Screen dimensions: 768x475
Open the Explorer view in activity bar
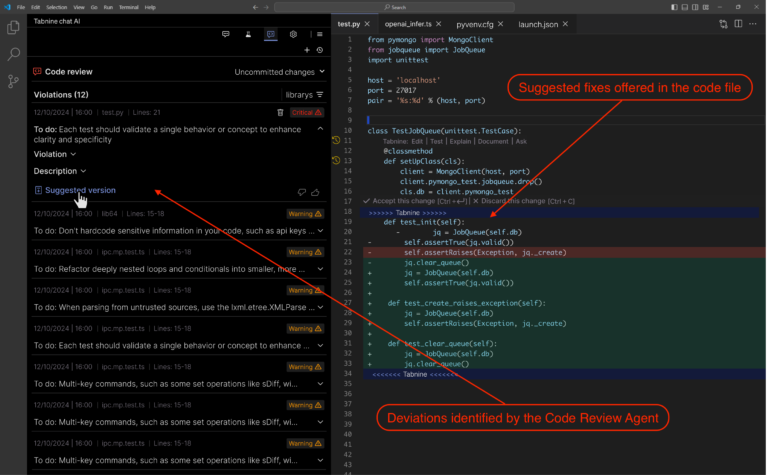(14, 29)
